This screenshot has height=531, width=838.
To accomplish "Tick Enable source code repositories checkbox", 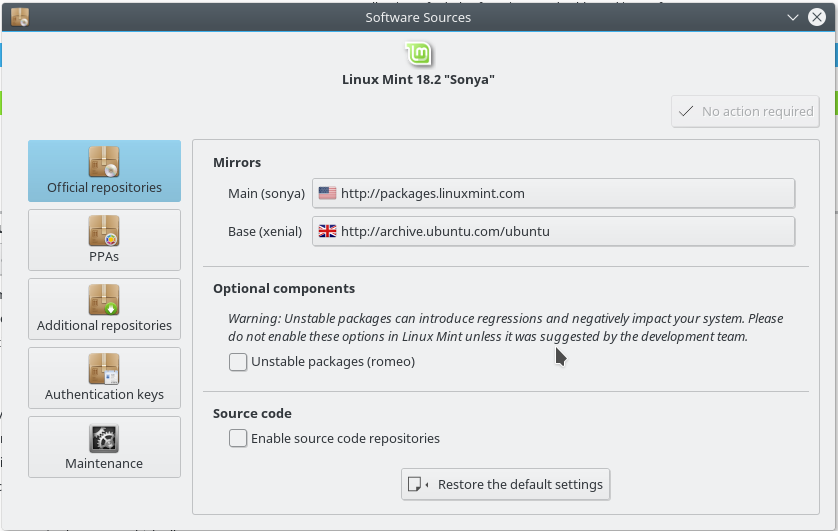I will click(238, 438).
